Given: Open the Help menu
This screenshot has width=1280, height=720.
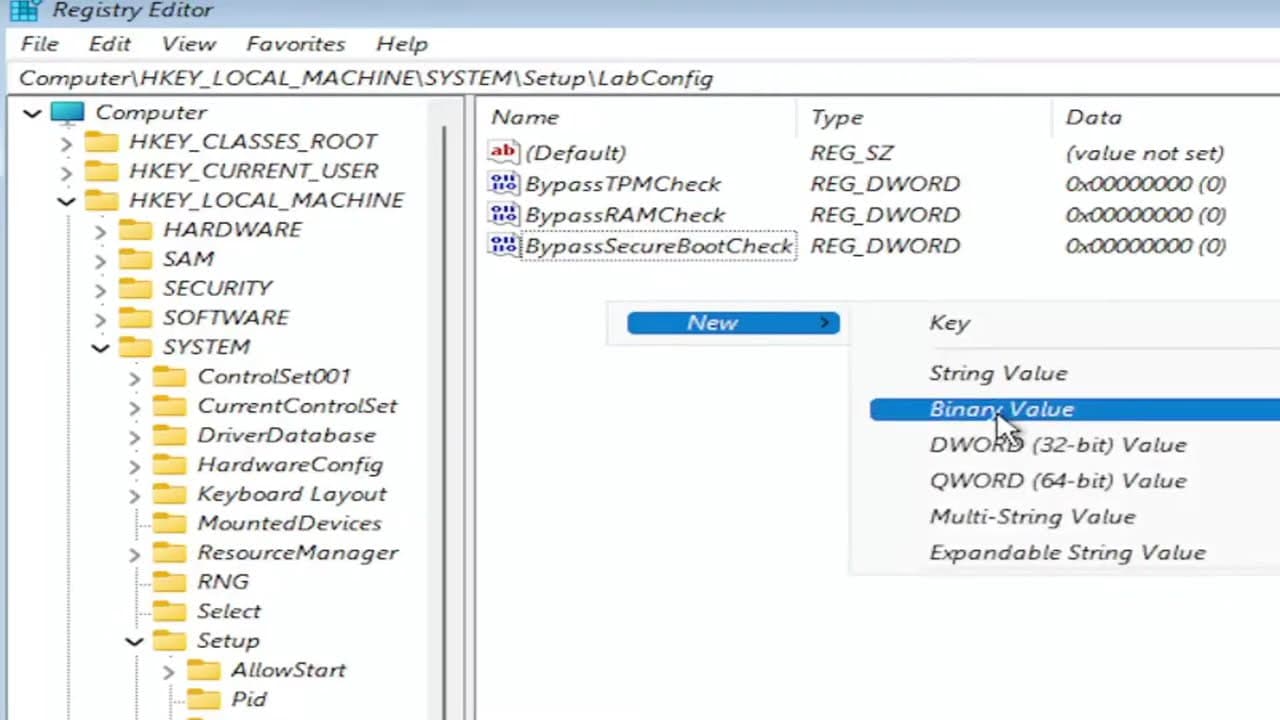Looking at the screenshot, I should point(402,44).
